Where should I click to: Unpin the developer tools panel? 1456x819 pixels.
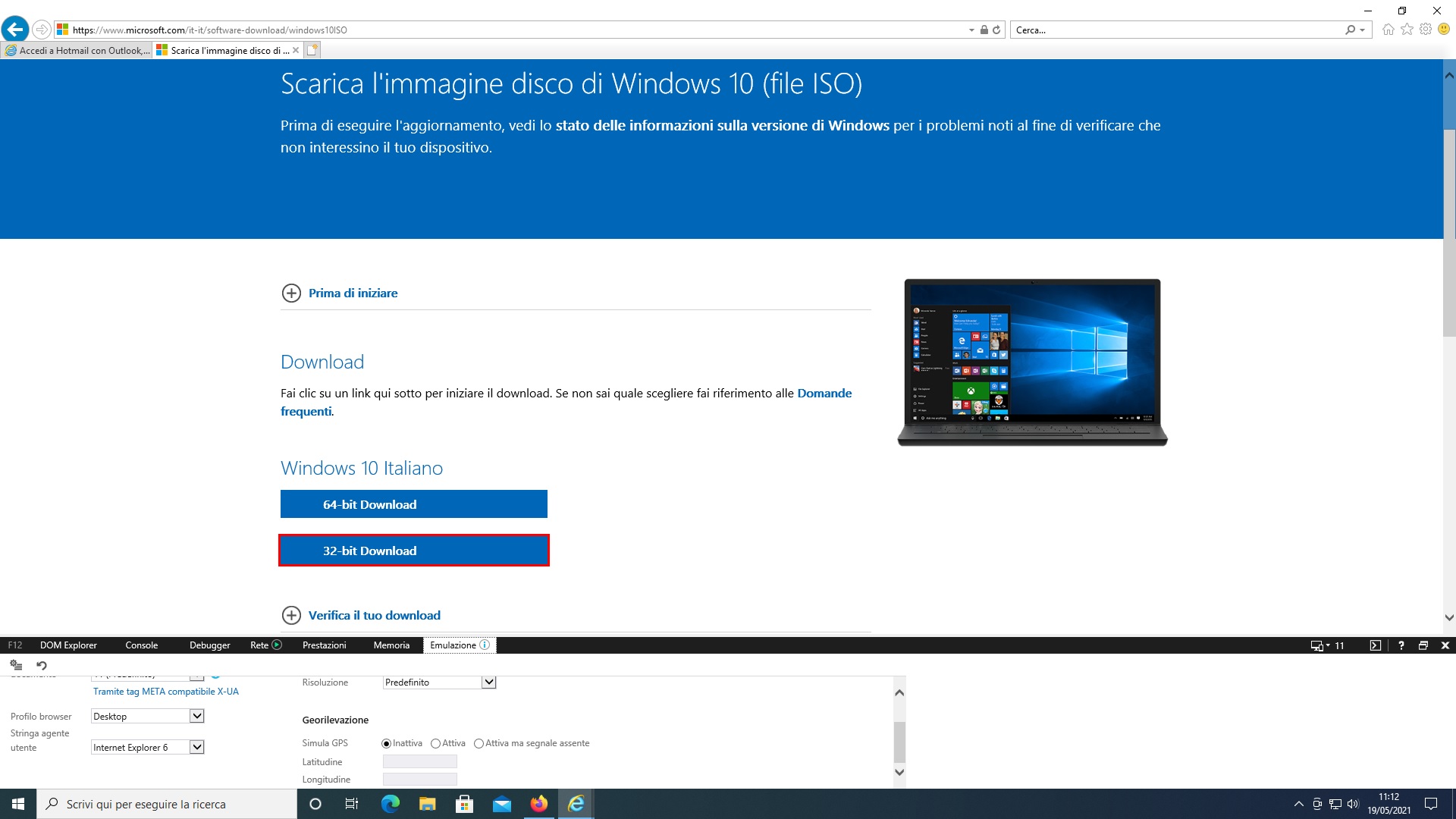[1423, 645]
